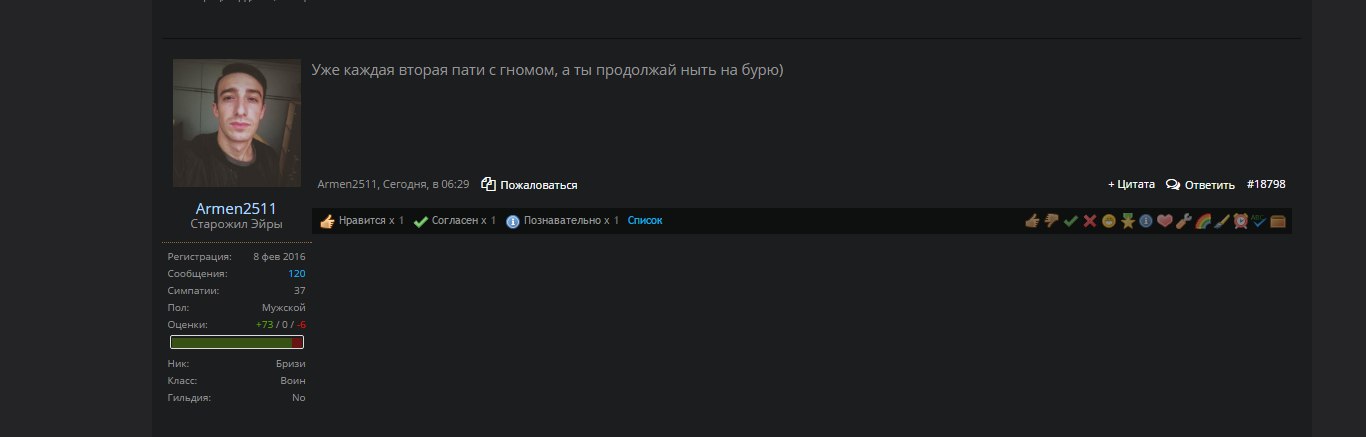Open Armen2511 profile avatar image
Image resolution: width=1366 pixels, height=437 pixels.
237,123
